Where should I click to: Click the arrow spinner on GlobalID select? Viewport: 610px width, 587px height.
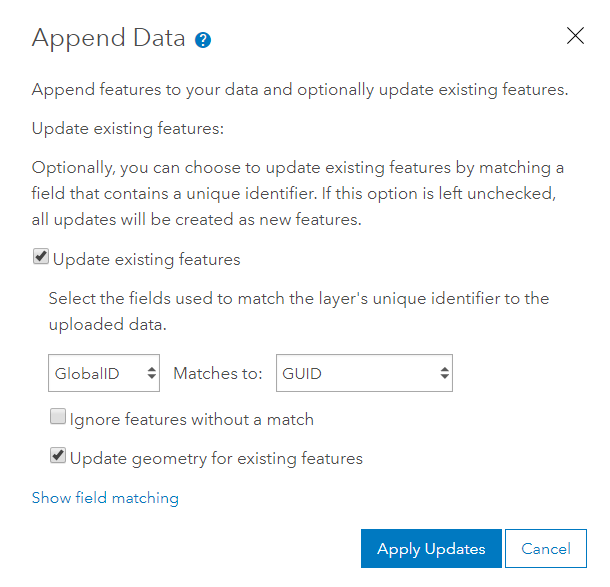tap(151, 373)
